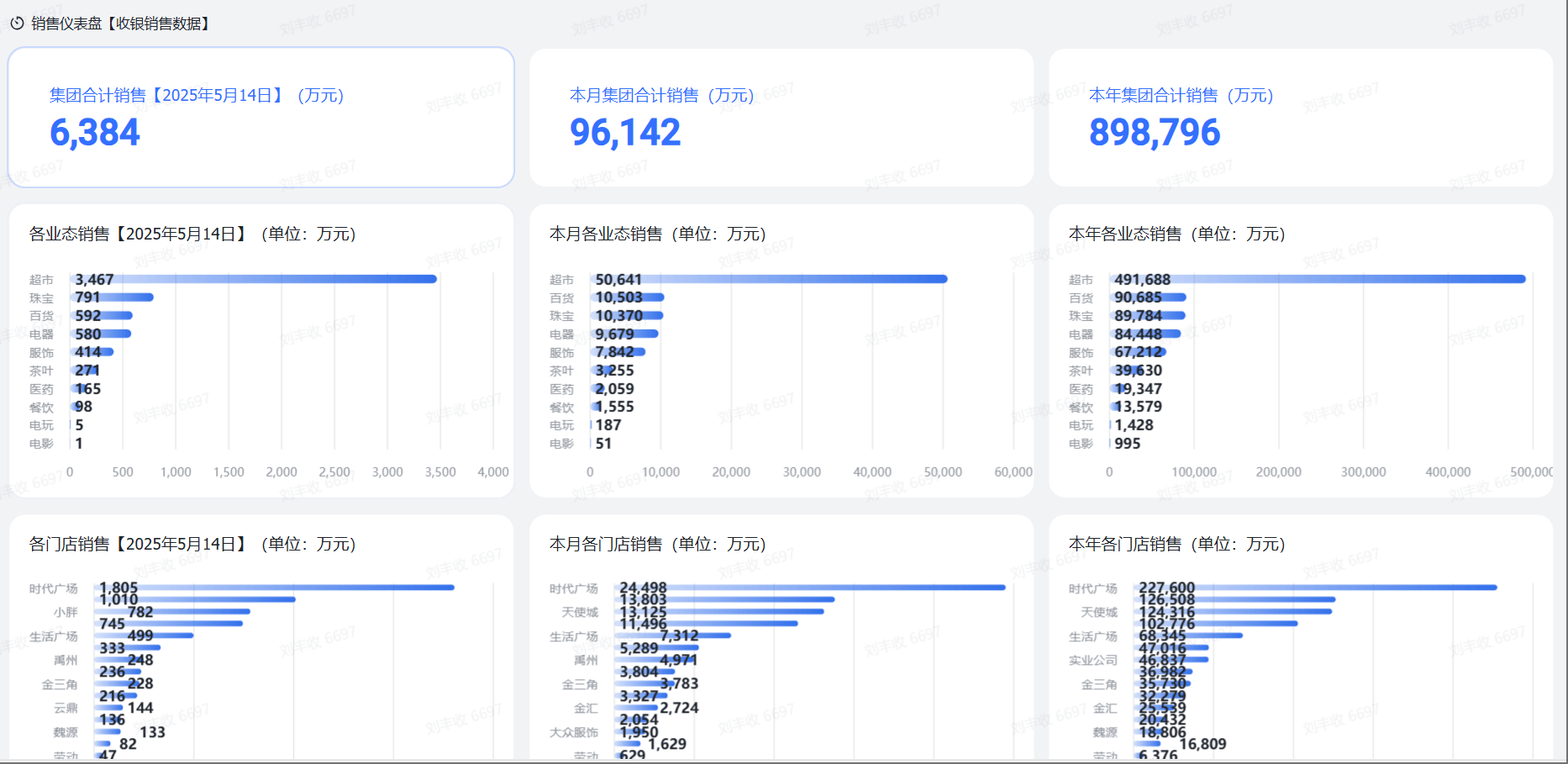Open the 本月集团合计销售 96,142 card
This screenshot has height=764, width=1568.
point(781,118)
